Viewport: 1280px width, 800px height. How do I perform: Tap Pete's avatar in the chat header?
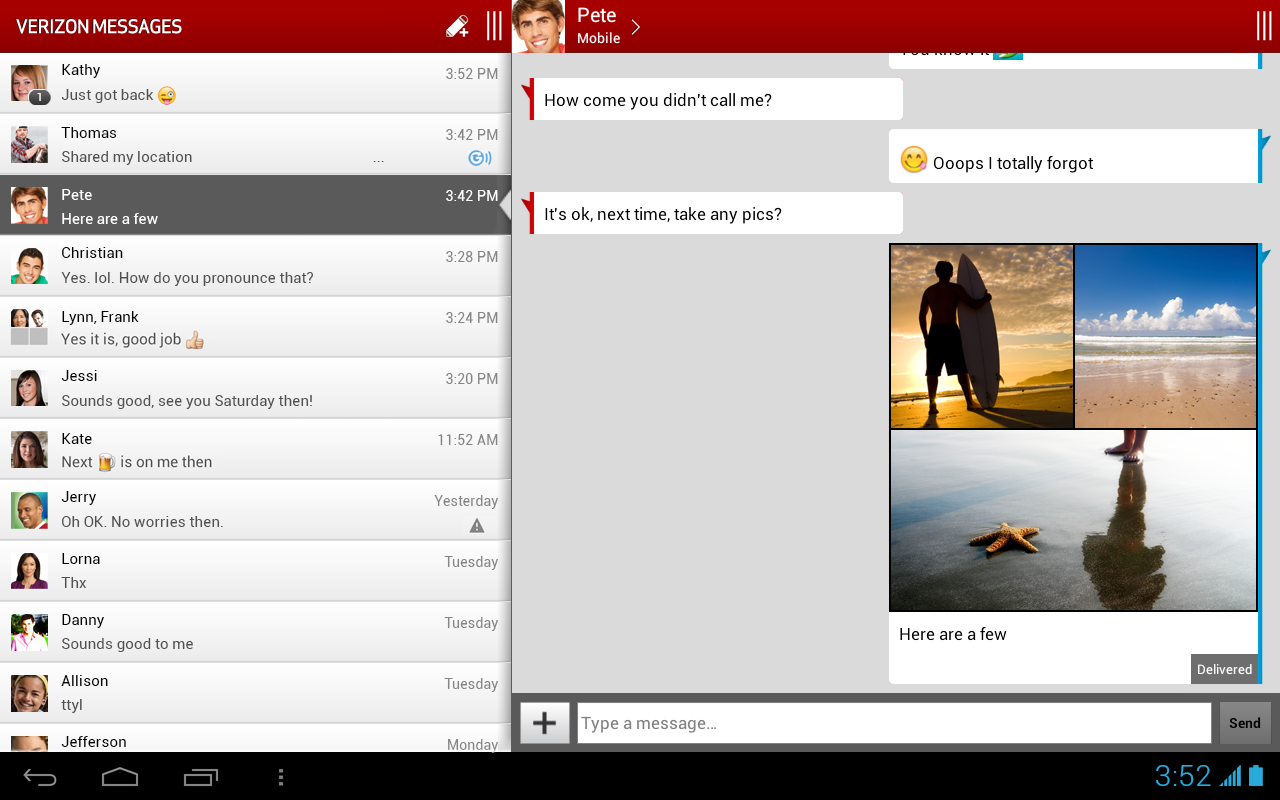pos(537,25)
